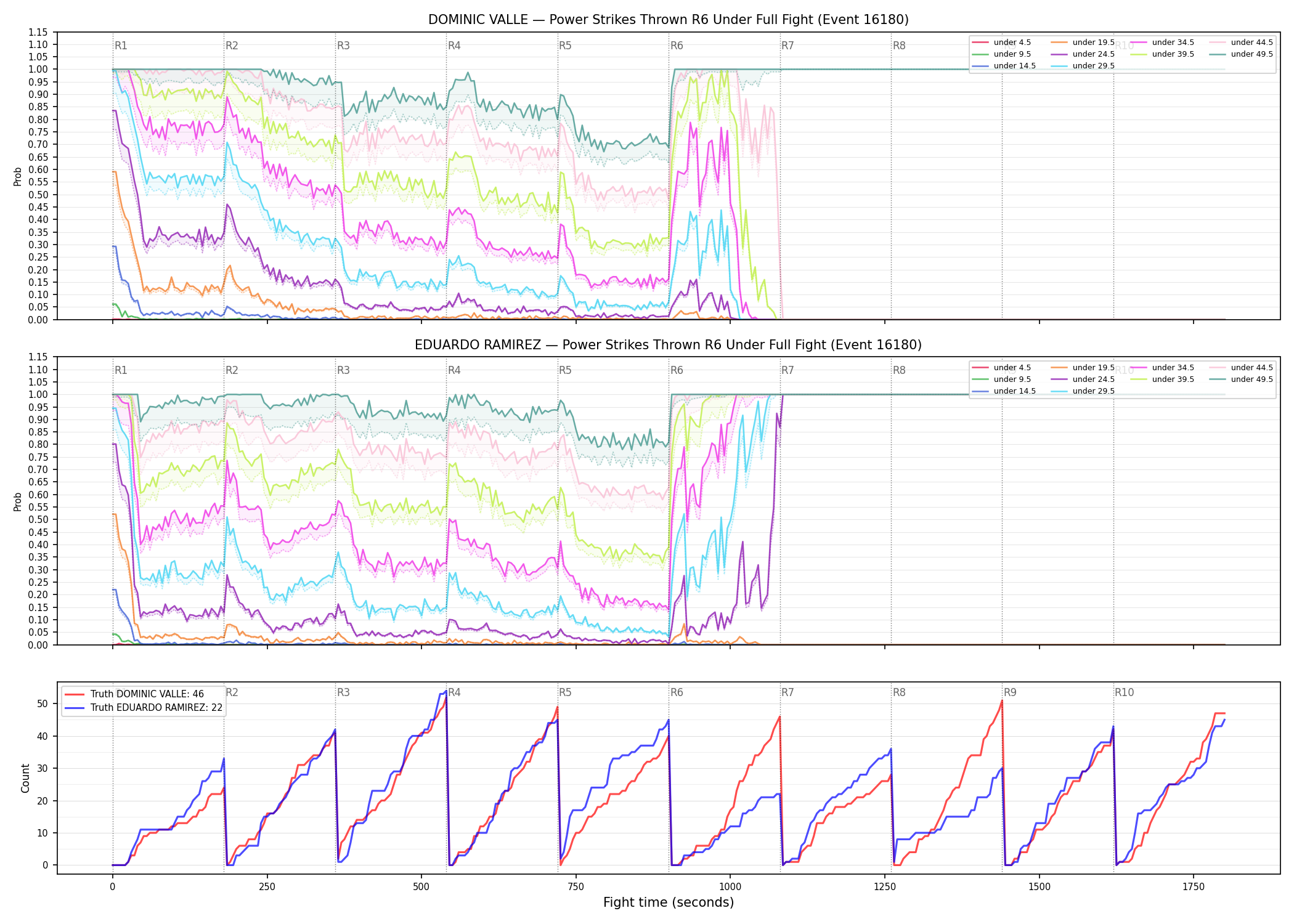This screenshot has width=1294, height=924.
Task: Click the x-axis tick label 750
Action: click(x=576, y=887)
